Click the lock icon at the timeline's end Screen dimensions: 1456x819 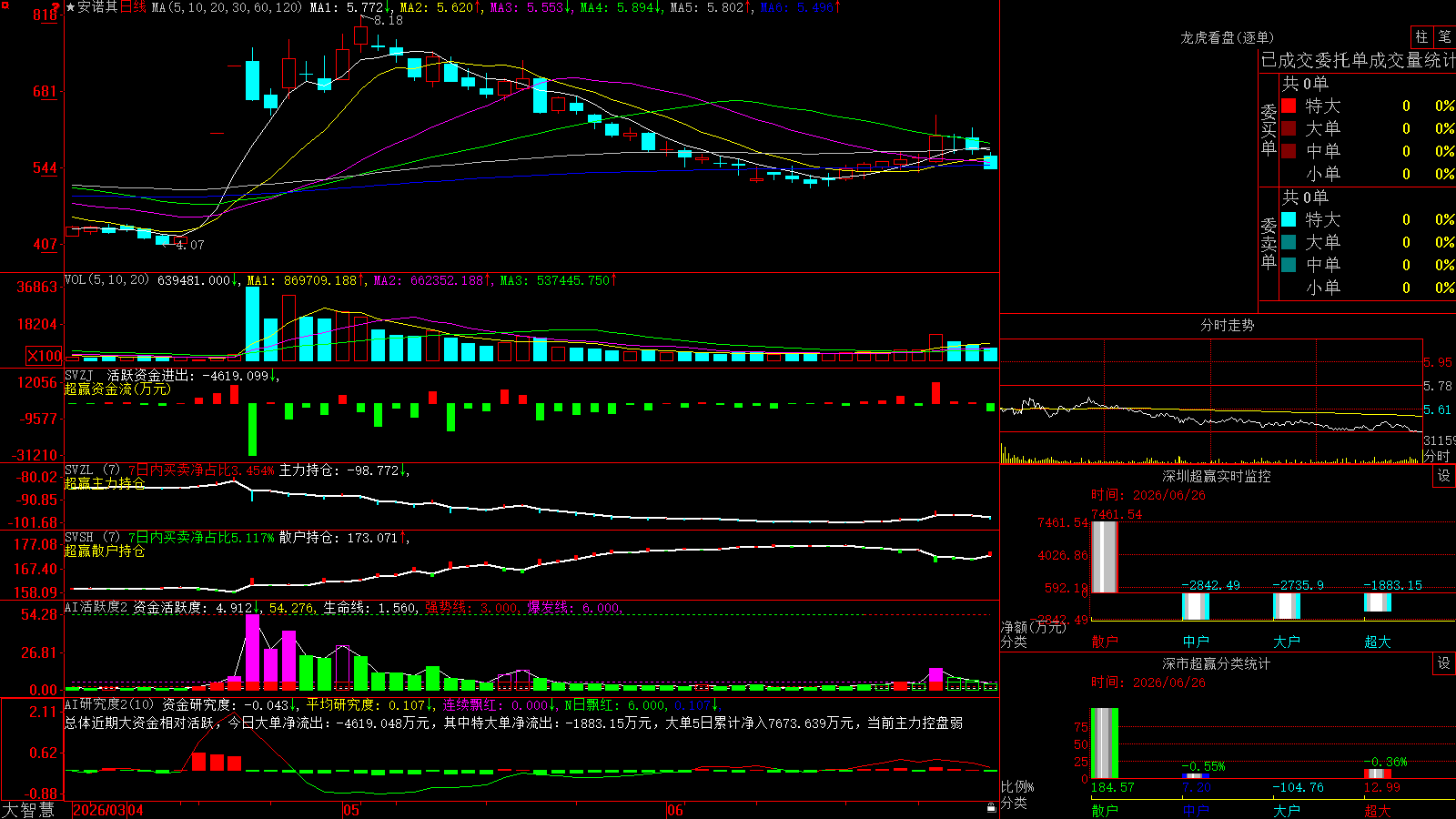(992, 807)
